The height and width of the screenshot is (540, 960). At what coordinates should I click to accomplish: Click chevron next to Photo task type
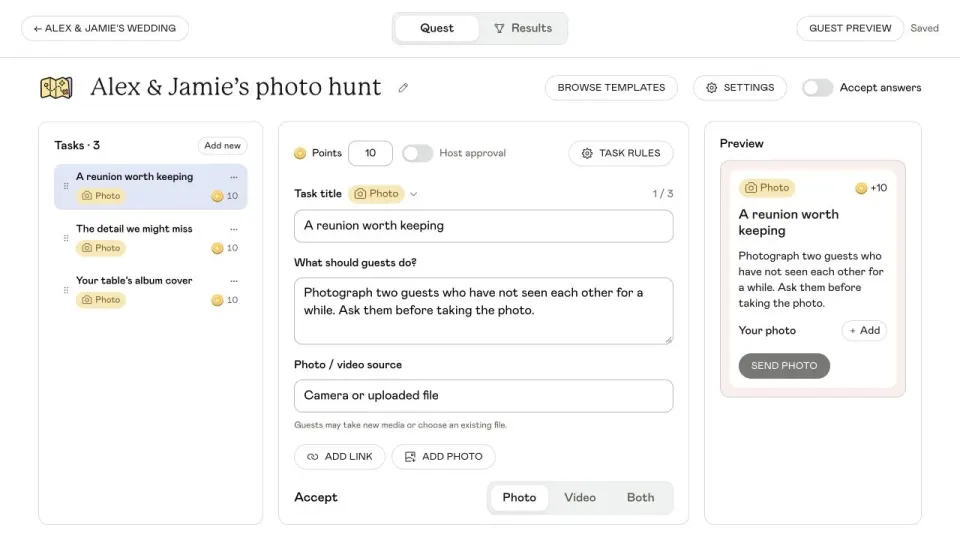coord(414,194)
